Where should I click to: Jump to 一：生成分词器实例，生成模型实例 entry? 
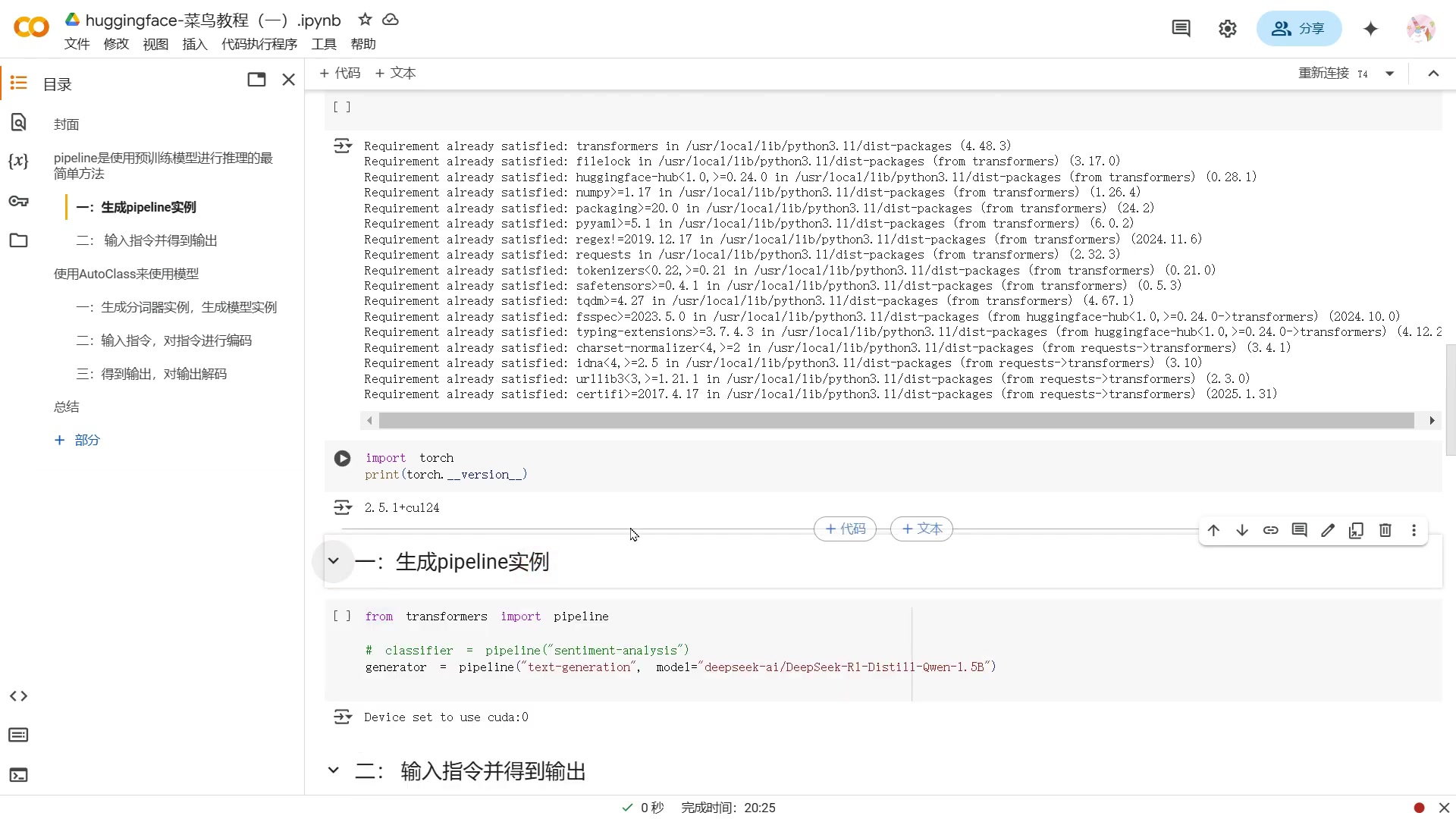177,307
